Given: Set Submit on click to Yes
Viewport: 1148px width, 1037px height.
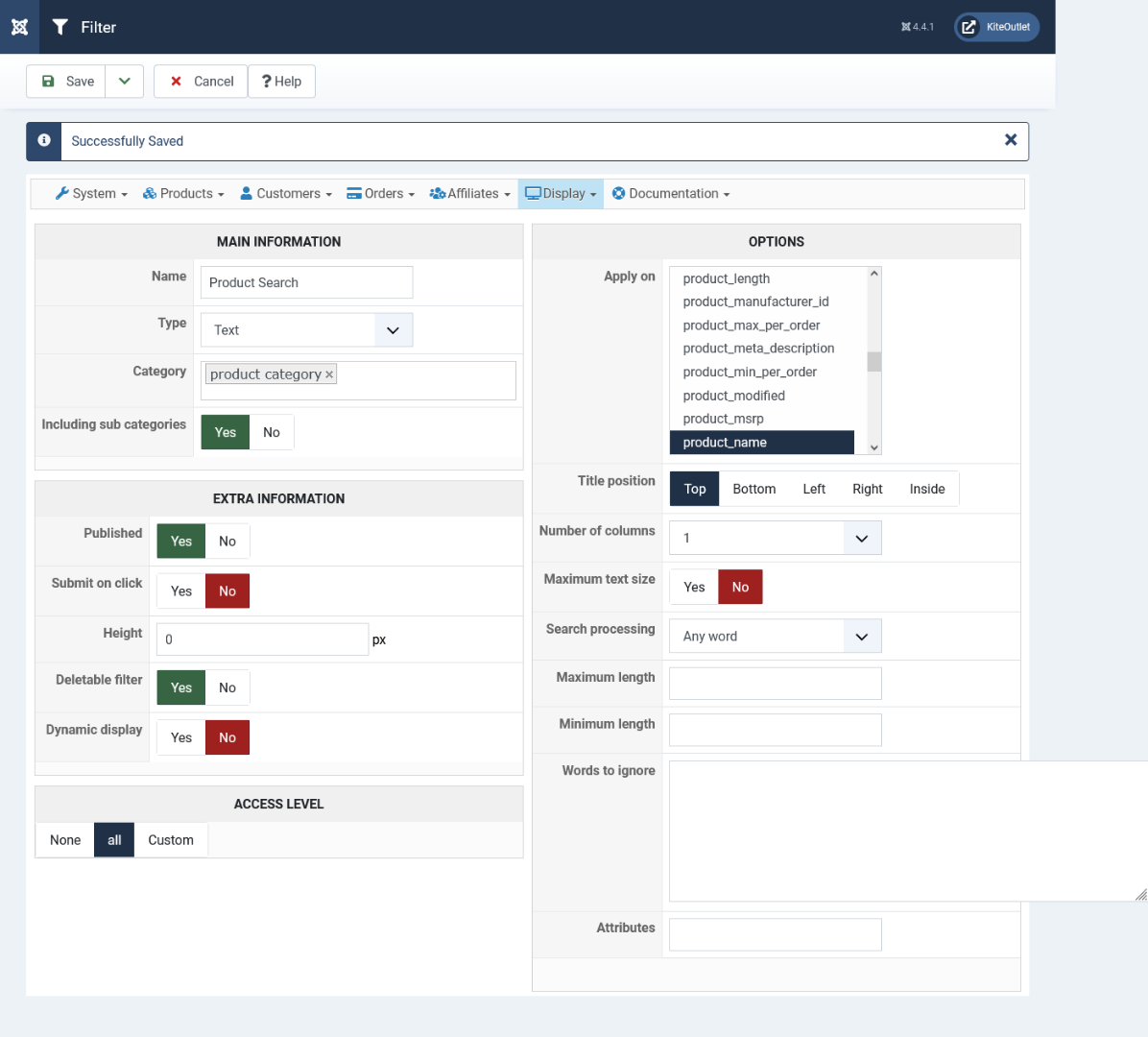Looking at the screenshot, I should tap(180, 591).
